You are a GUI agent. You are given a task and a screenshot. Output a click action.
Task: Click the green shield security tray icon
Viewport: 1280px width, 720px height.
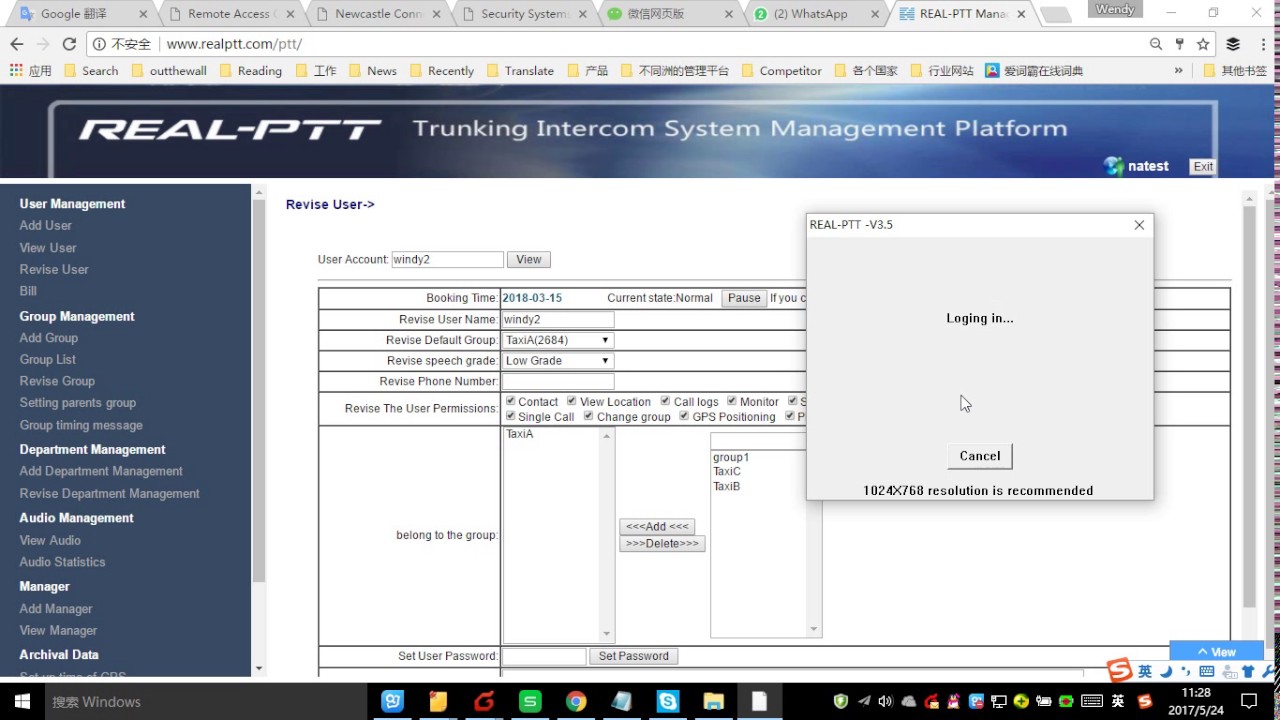tap(841, 701)
